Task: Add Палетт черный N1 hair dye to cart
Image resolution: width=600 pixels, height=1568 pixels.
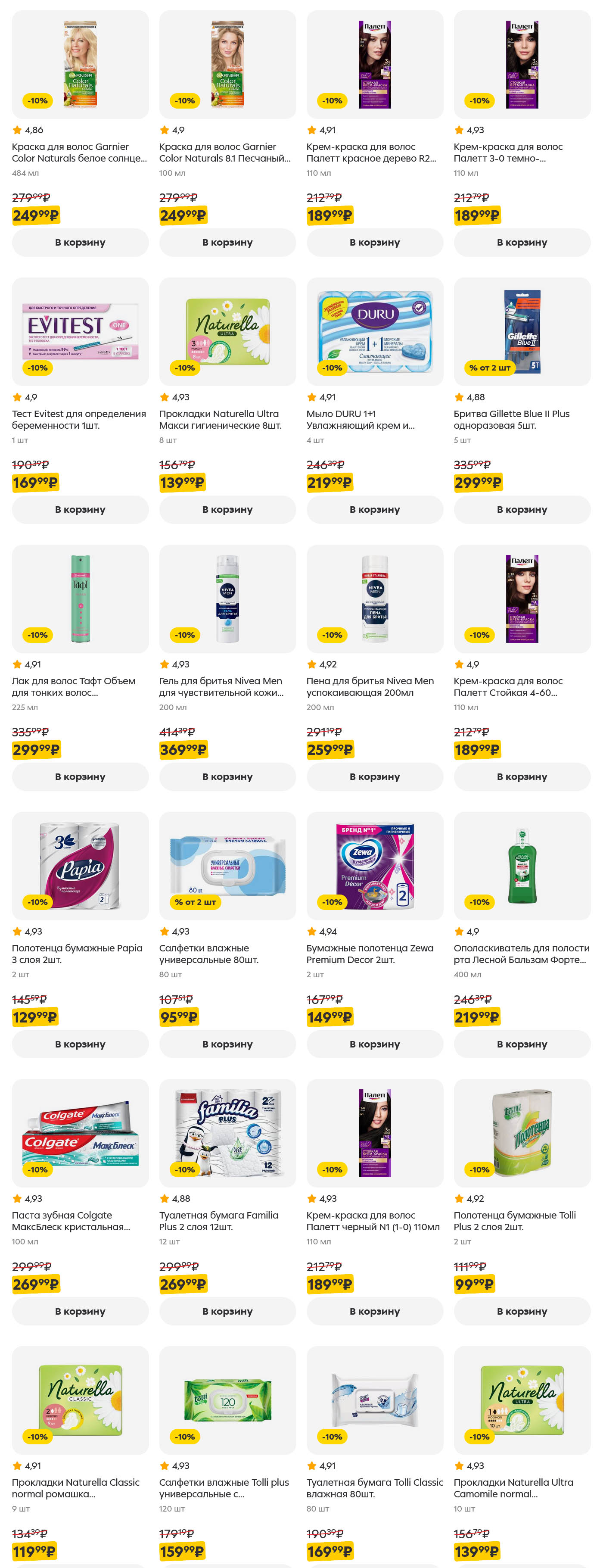Action: (x=374, y=1311)
